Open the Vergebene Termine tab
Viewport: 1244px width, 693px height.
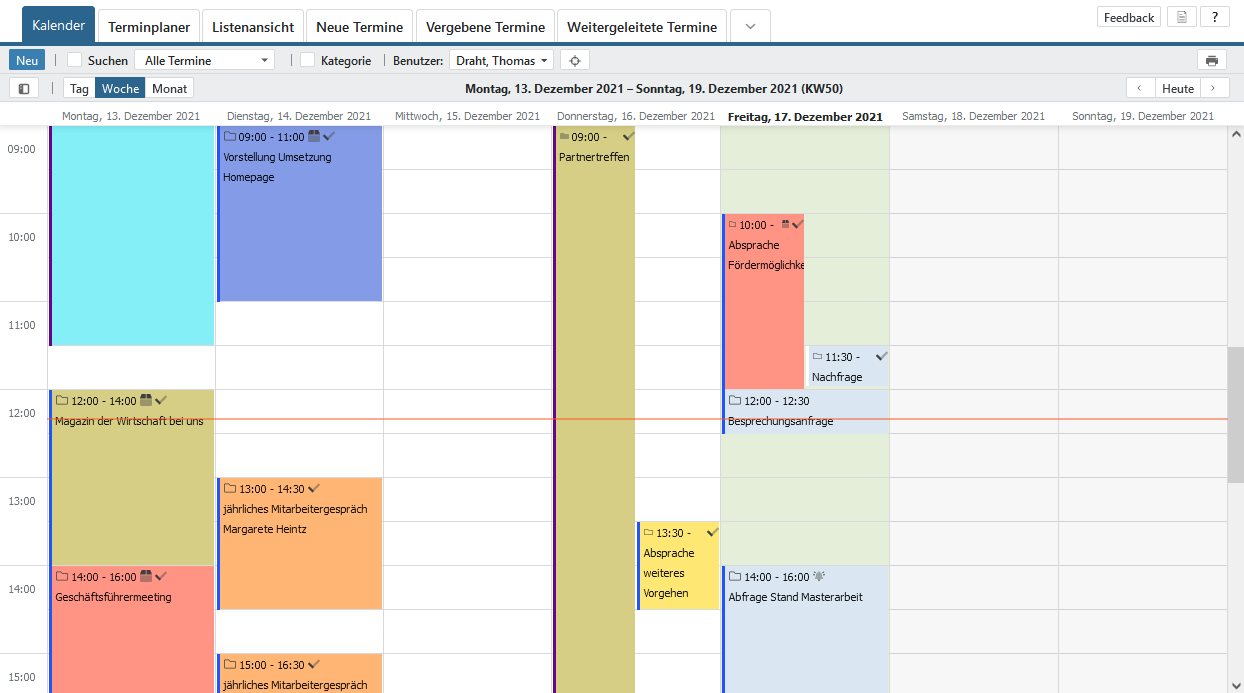tap(485, 27)
